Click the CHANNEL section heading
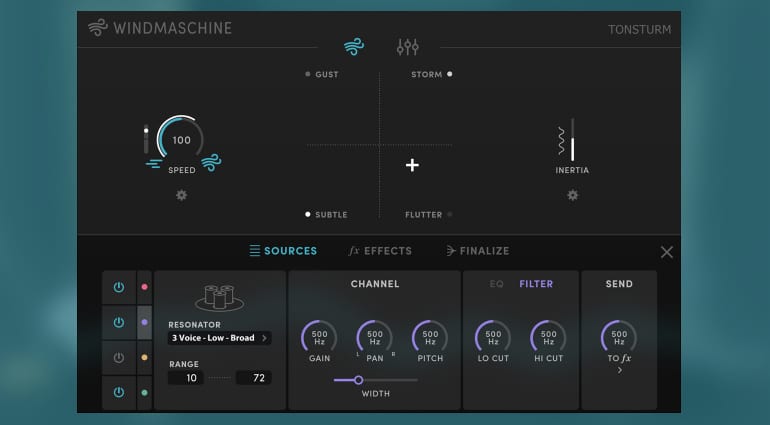770x425 pixels. coord(375,284)
